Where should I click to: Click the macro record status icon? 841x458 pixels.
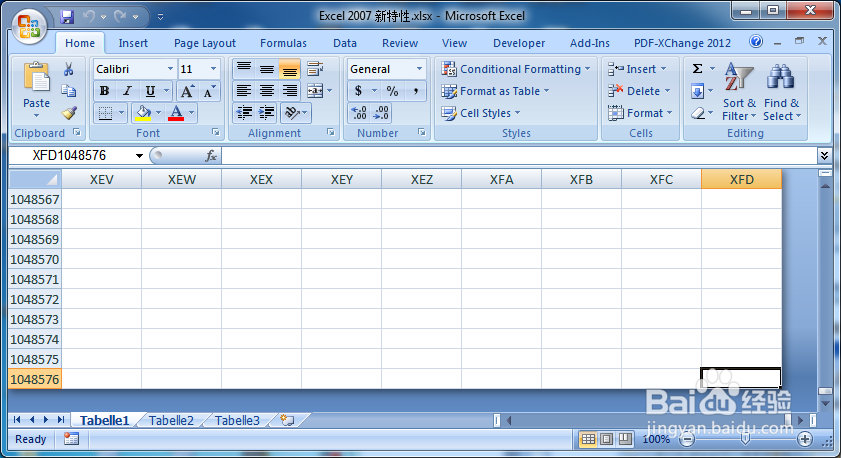coord(71,439)
